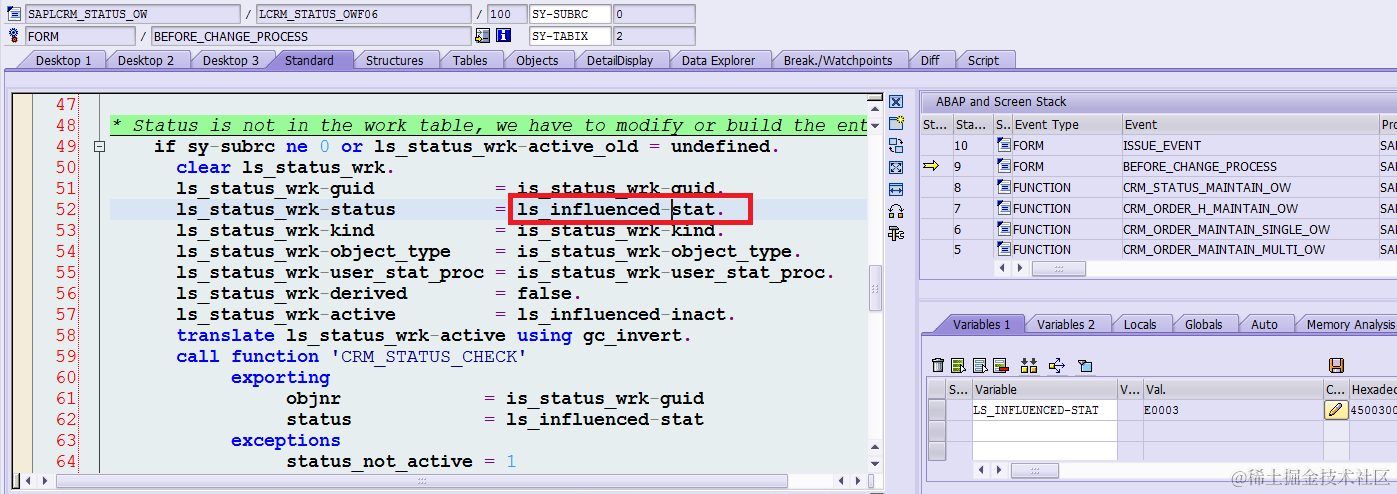Viewport: 1397px width, 494px height.
Task: Click the LCRM_STATUS_OWF06 include field
Action: [363, 15]
